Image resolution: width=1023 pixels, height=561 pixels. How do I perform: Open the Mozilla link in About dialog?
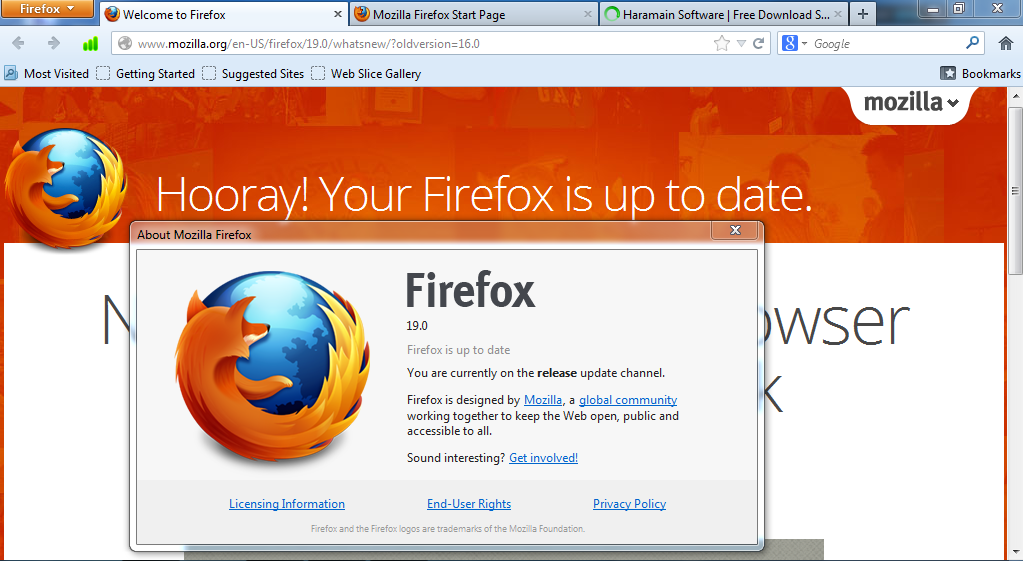coord(543,400)
